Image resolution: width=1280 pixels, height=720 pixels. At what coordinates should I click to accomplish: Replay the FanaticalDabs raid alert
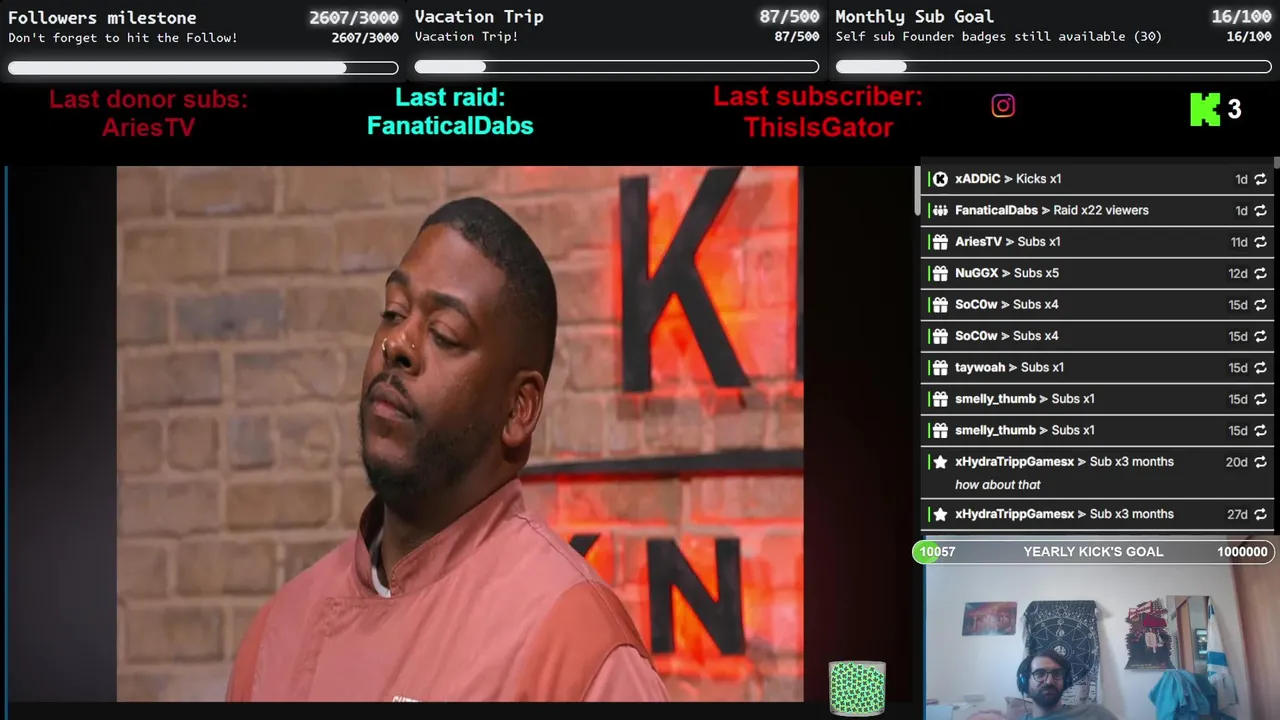point(1260,210)
